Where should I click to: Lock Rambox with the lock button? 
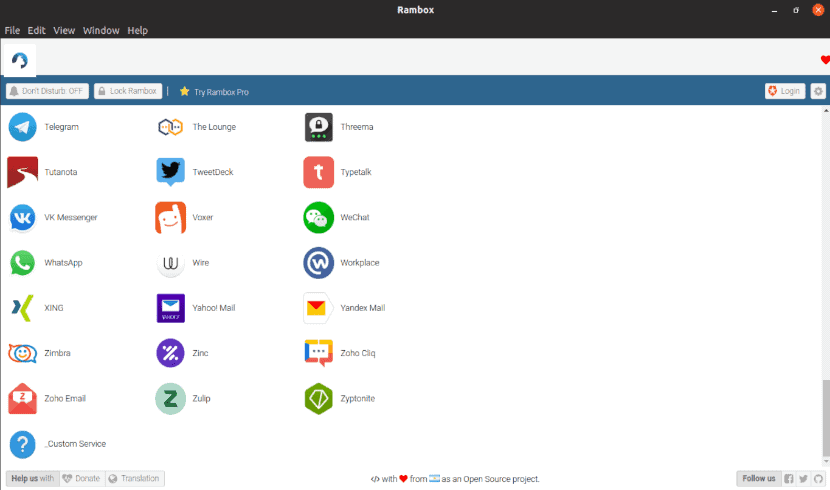click(128, 91)
